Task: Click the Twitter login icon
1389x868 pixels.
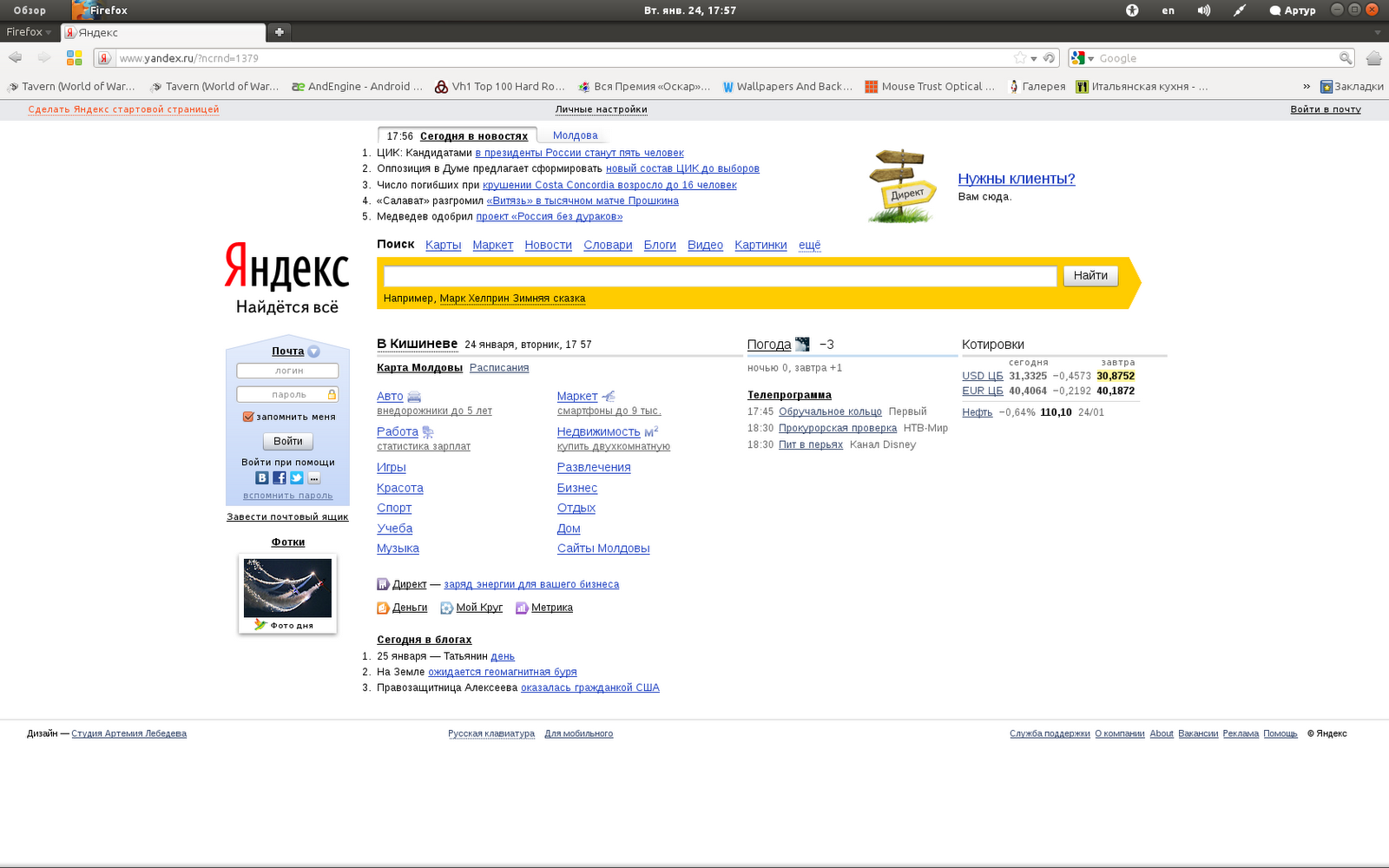Action: tap(297, 478)
